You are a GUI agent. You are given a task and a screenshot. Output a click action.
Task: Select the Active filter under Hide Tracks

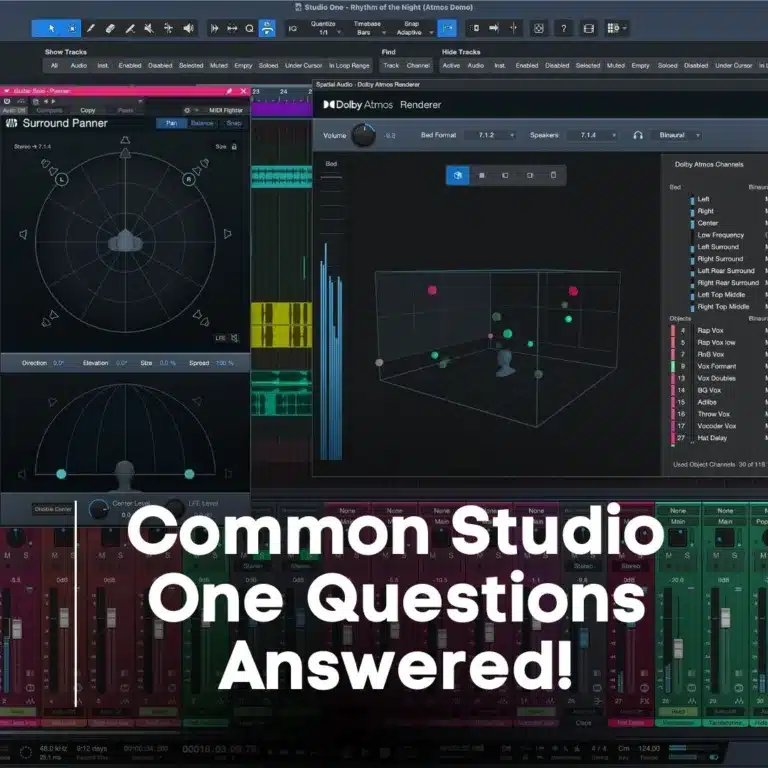pyautogui.click(x=451, y=66)
